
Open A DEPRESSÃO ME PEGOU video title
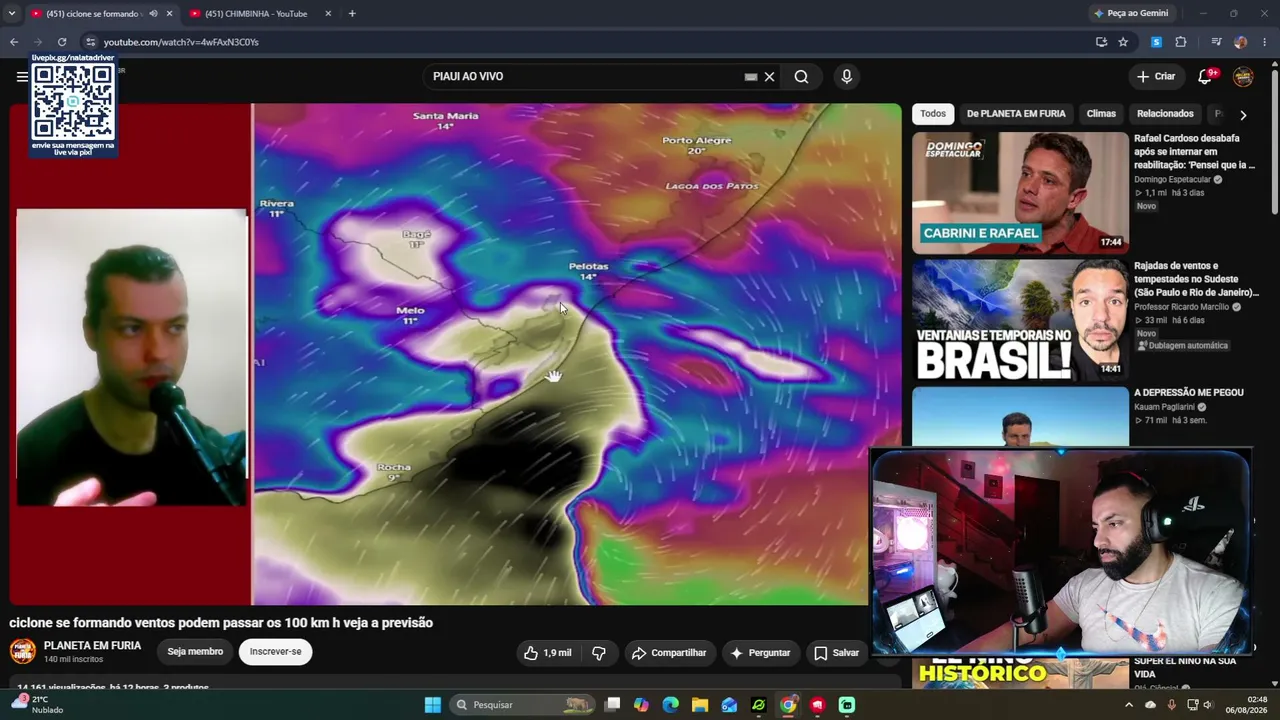(x=1188, y=393)
